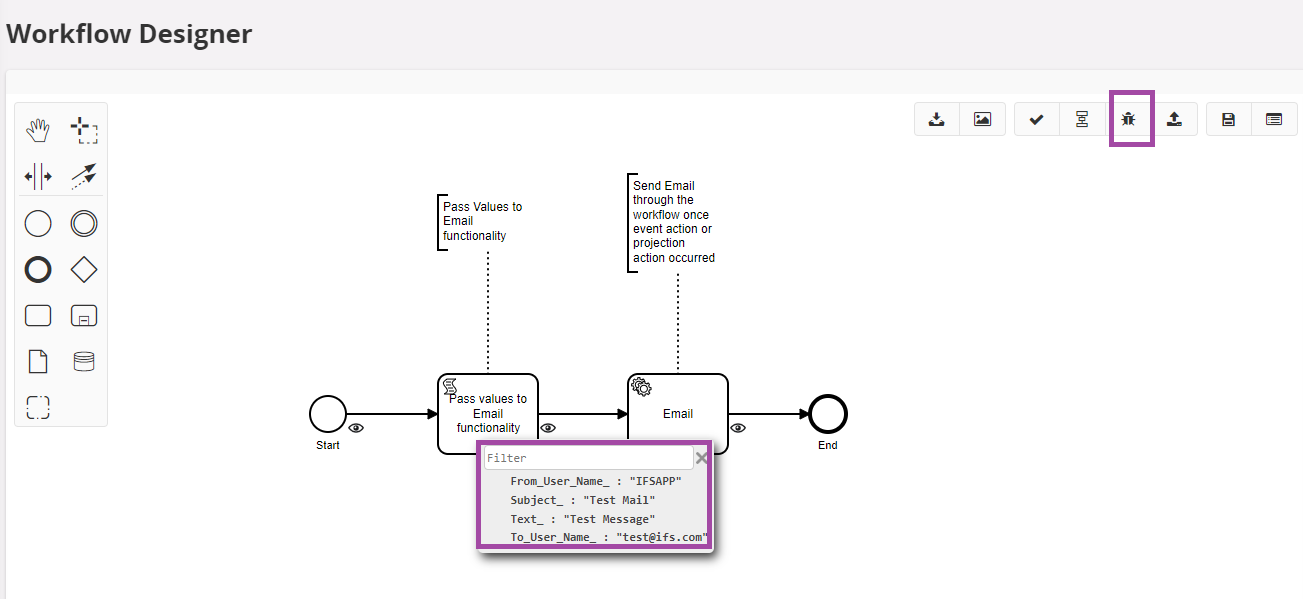Select the Subprocess expanded shape
Viewport: 1303px width, 599px height.
84,316
